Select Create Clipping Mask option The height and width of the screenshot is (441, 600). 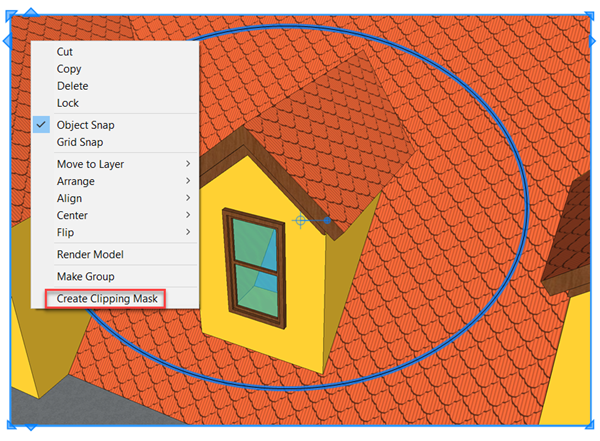(x=107, y=299)
